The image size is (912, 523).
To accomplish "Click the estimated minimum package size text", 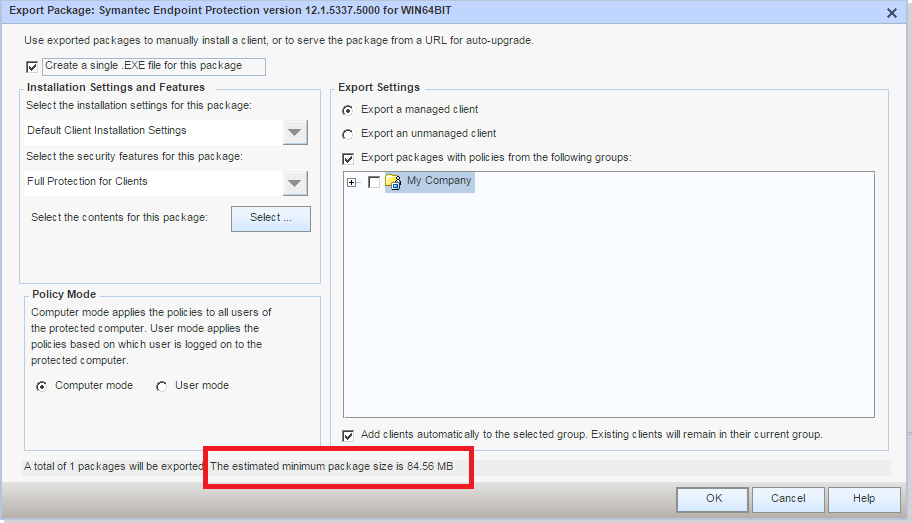I will 332,467.
